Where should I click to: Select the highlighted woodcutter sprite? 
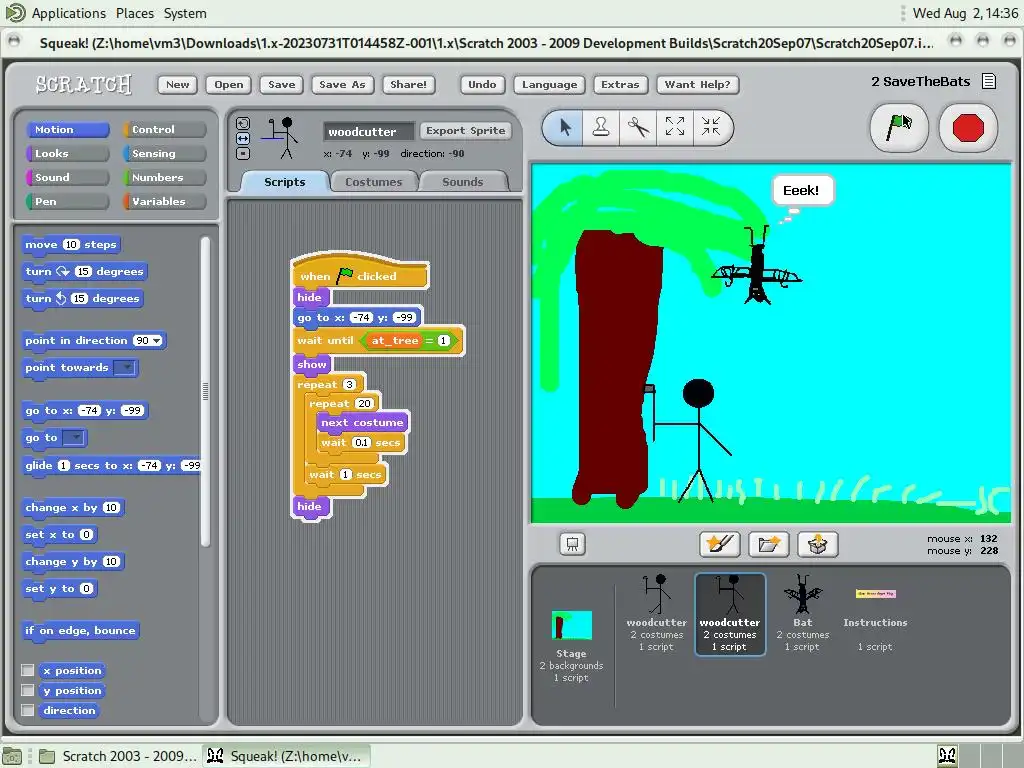pyautogui.click(x=729, y=613)
